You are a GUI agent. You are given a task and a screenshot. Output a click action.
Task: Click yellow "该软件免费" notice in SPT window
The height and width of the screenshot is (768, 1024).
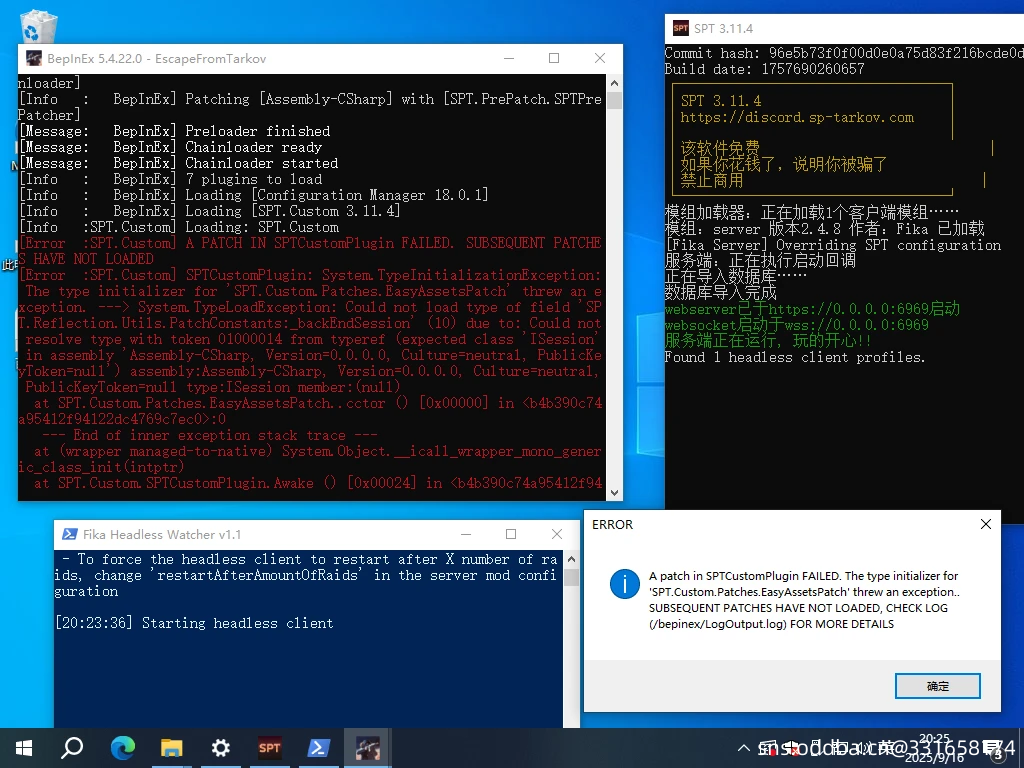click(720, 148)
